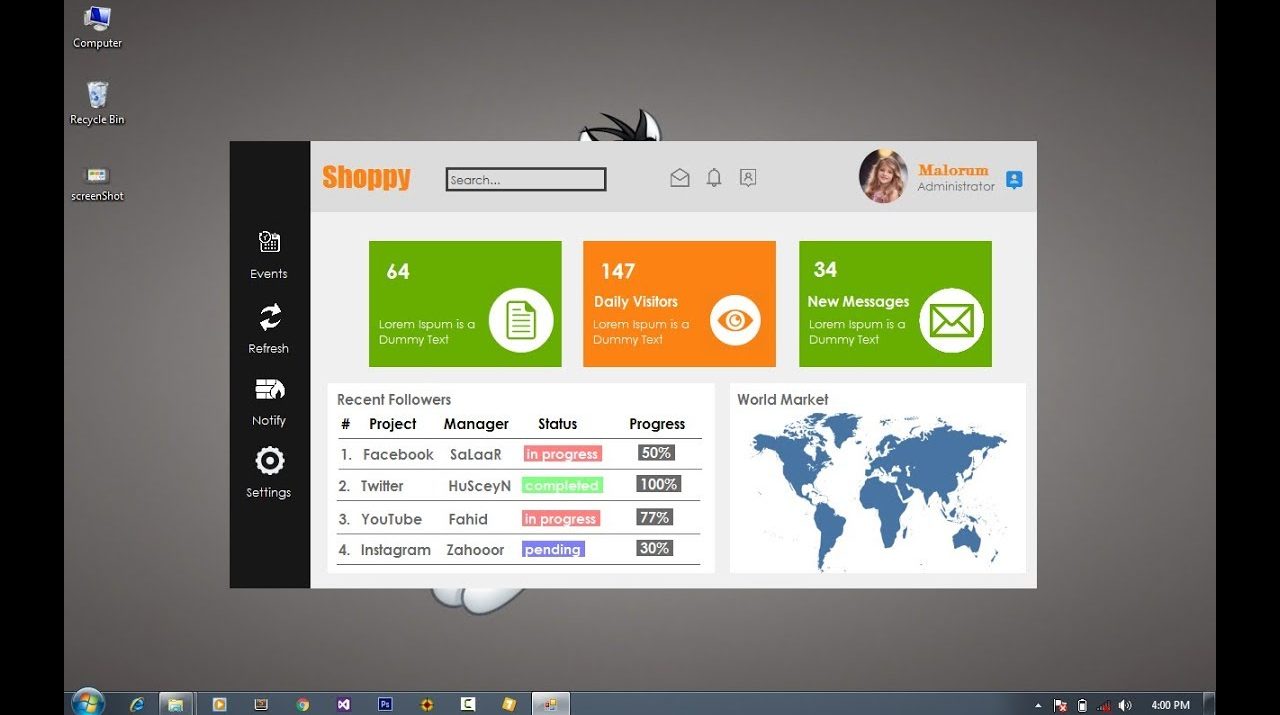Click the 'pending' status badge for Instagram
This screenshot has height=715, width=1280.
point(553,549)
